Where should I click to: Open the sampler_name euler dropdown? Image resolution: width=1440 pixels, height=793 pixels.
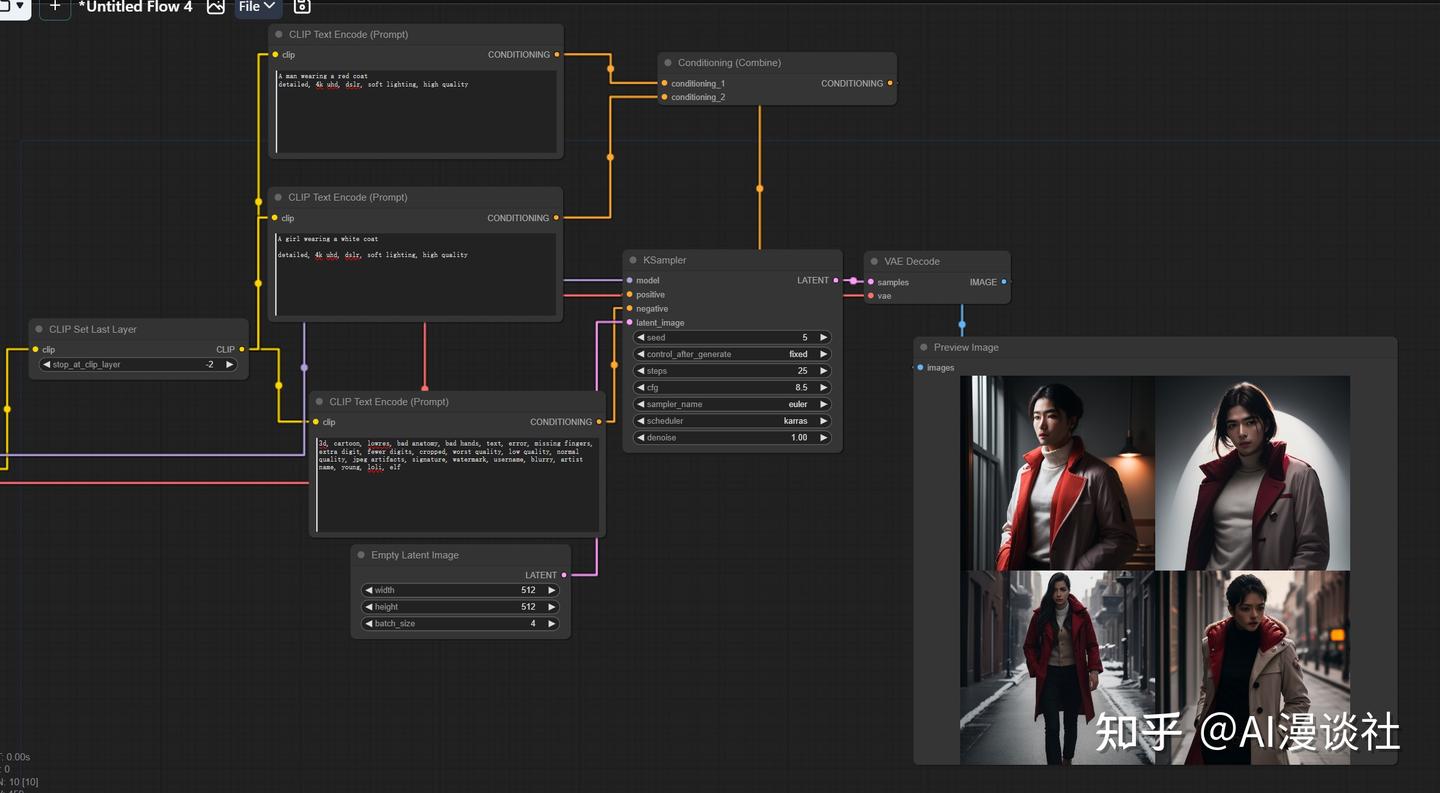pyautogui.click(x=732, y=405)
